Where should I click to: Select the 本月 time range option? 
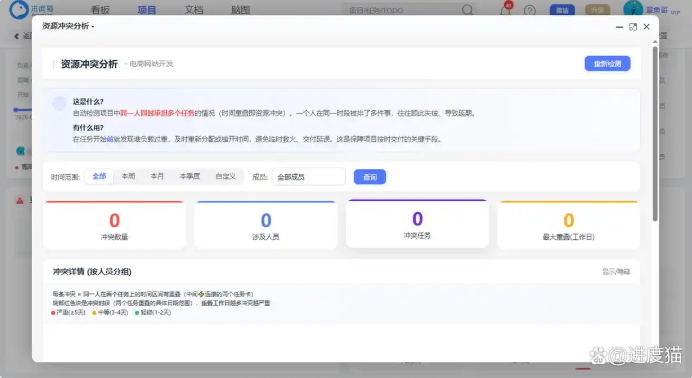click(157, 176)
